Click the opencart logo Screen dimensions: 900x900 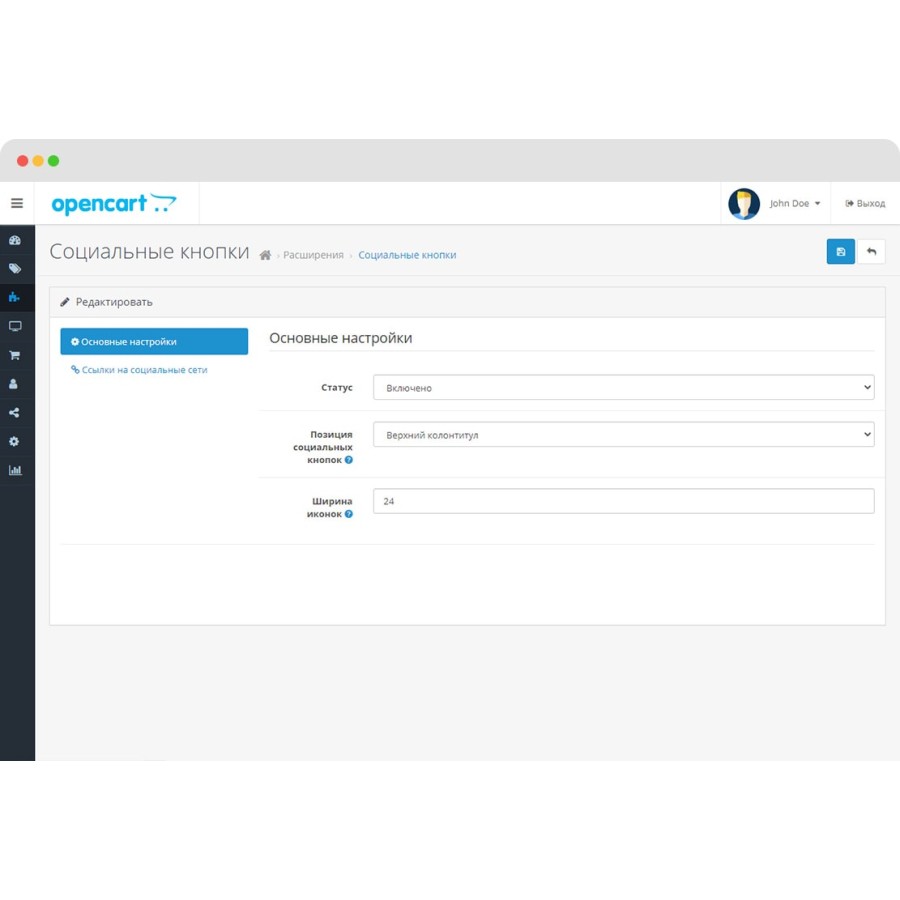coord(114,204)
